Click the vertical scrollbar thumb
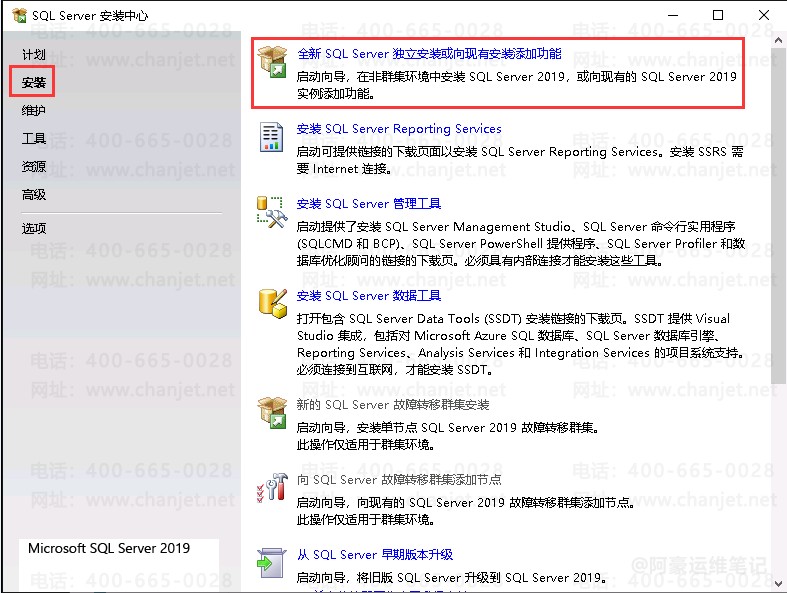The image size is (787, 593). 778,216
